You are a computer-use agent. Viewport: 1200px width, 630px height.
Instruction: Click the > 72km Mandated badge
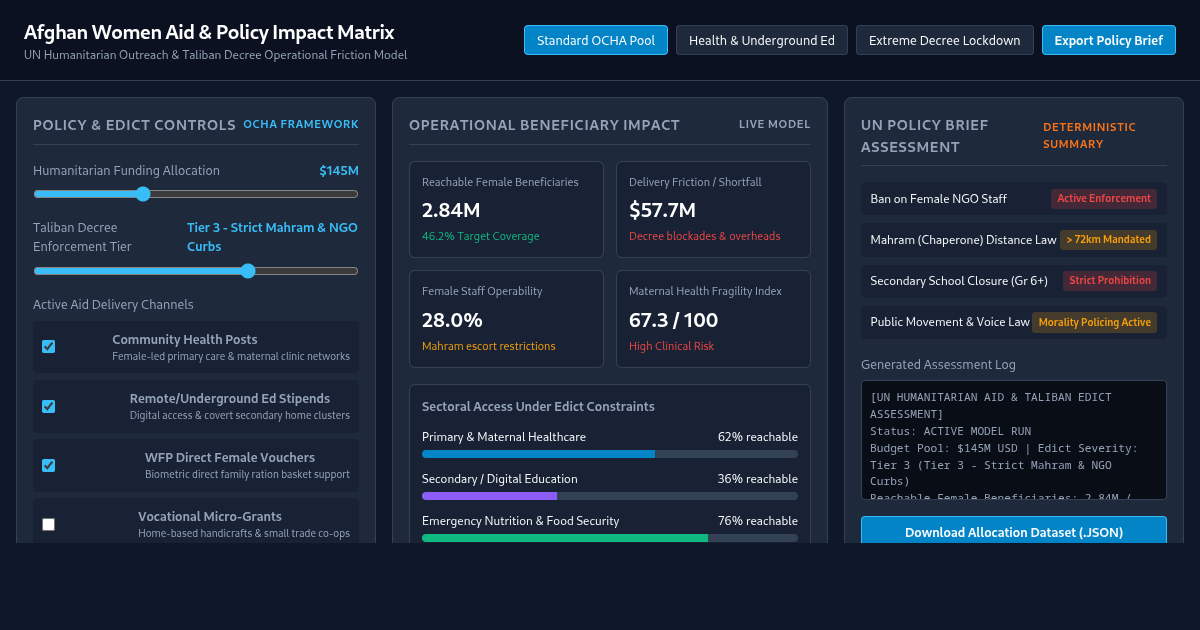[x=1109, y=240]
